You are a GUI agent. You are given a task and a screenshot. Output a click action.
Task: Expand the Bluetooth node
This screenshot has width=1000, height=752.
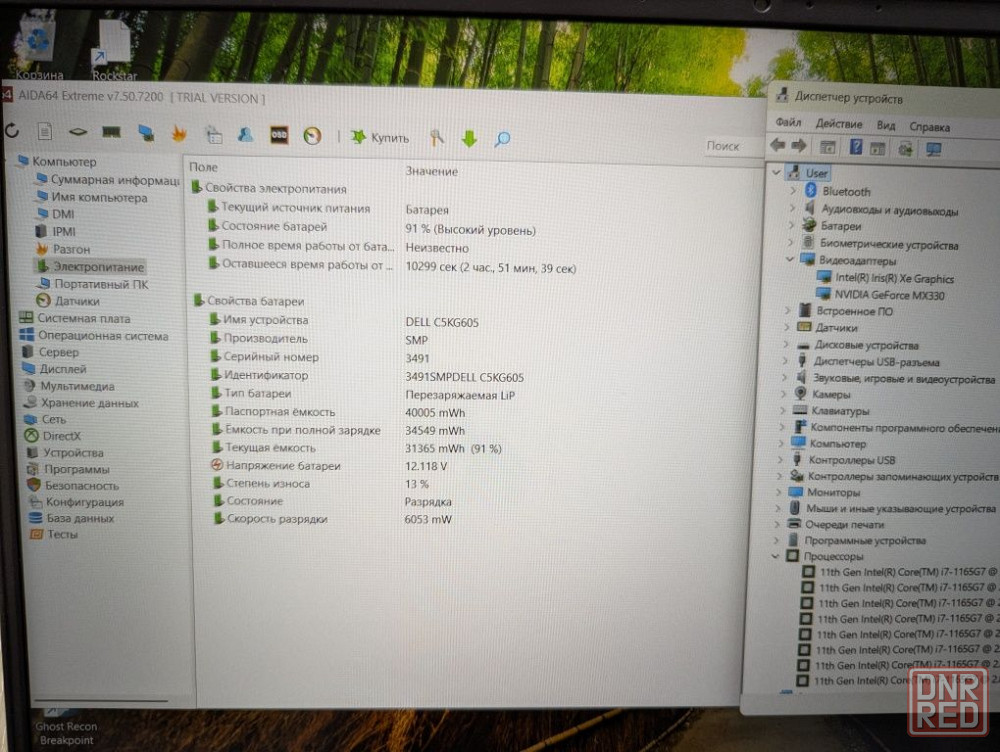coord(793,190)
